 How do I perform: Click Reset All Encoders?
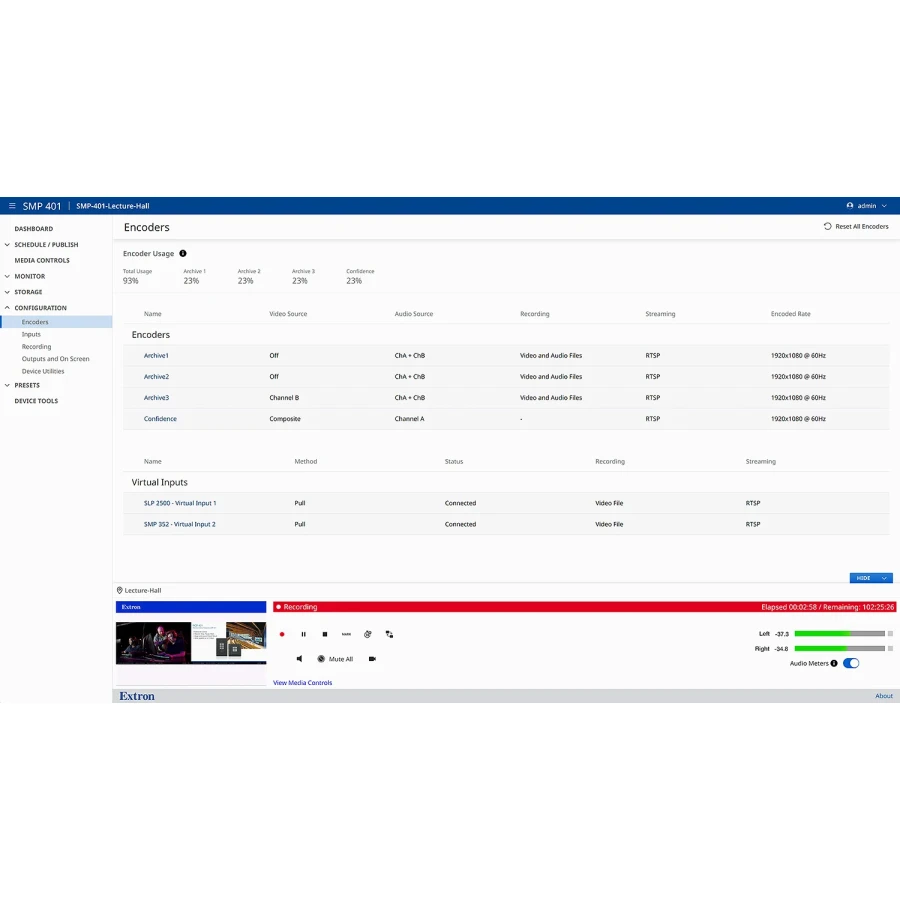(856, 227)
